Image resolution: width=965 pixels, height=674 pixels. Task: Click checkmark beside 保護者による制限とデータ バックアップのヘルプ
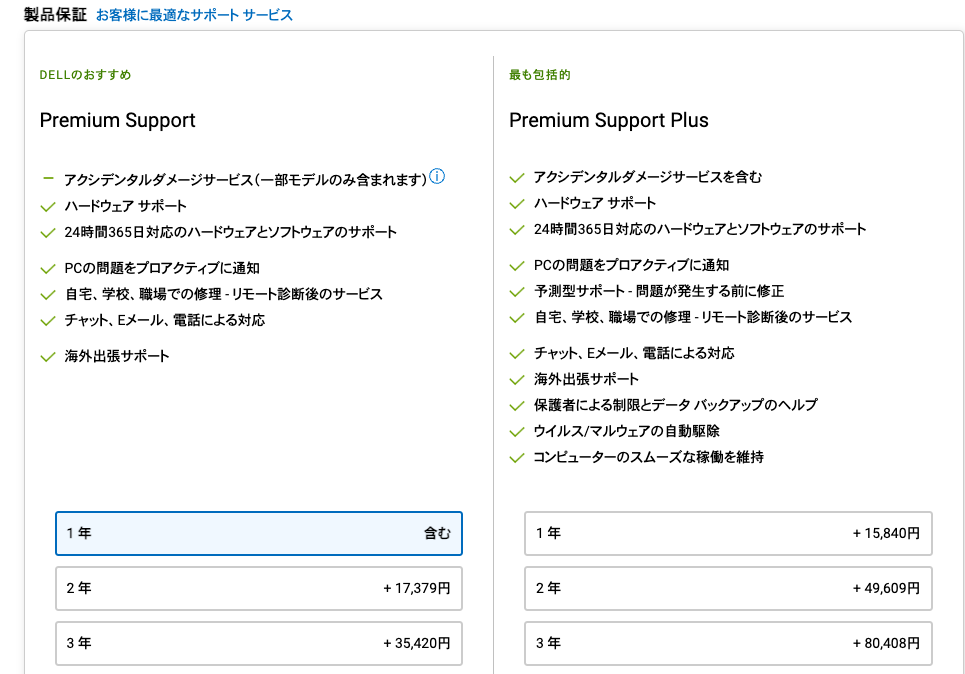click(517, 406)
